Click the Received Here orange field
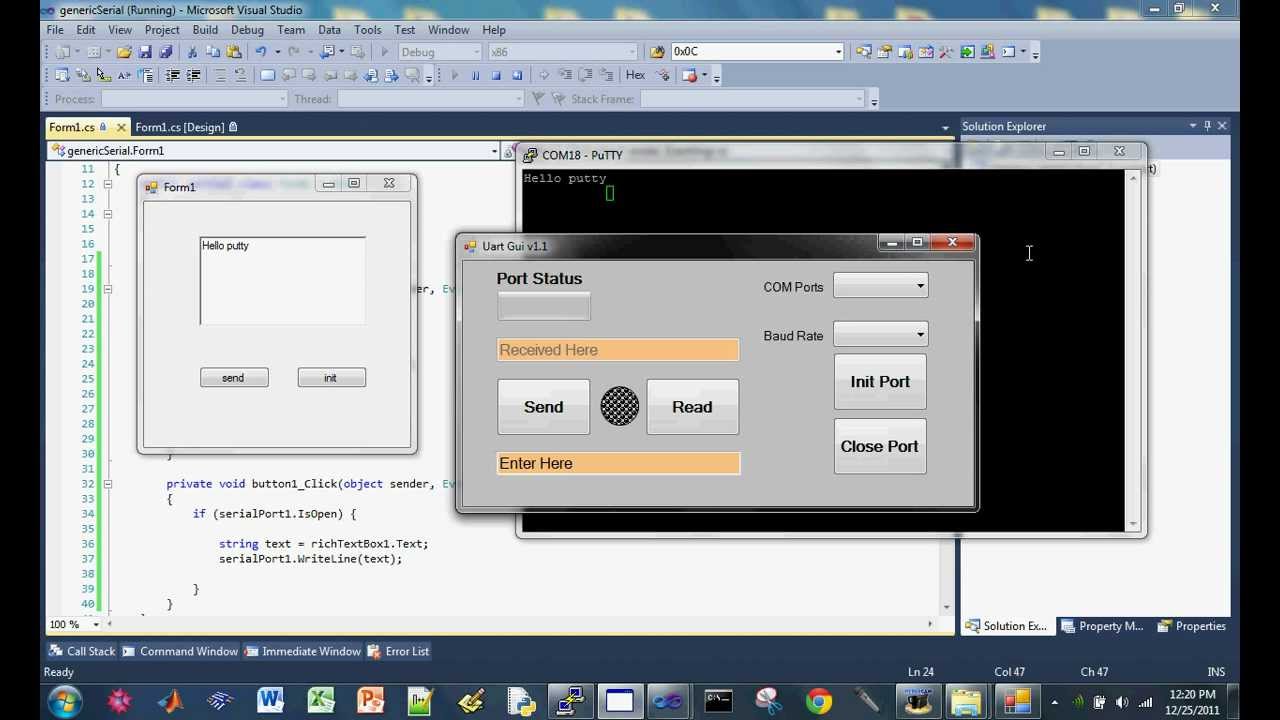This screenshot has height=720, width=1280. (x=618, y=350)
